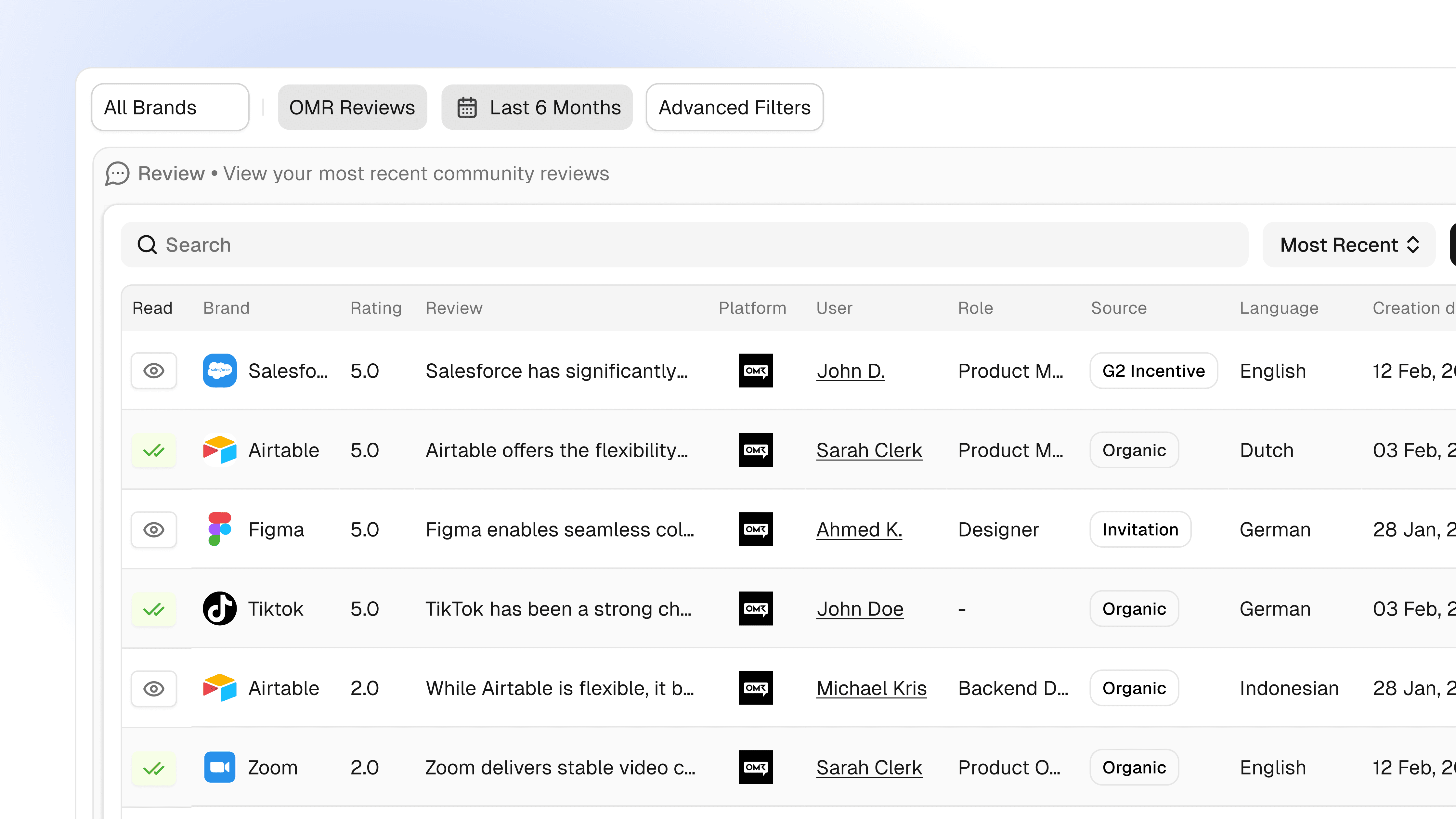Toggle read status for Tiktok review
The width and height of the screenshot is (1456, 819).
pos(154,609)
